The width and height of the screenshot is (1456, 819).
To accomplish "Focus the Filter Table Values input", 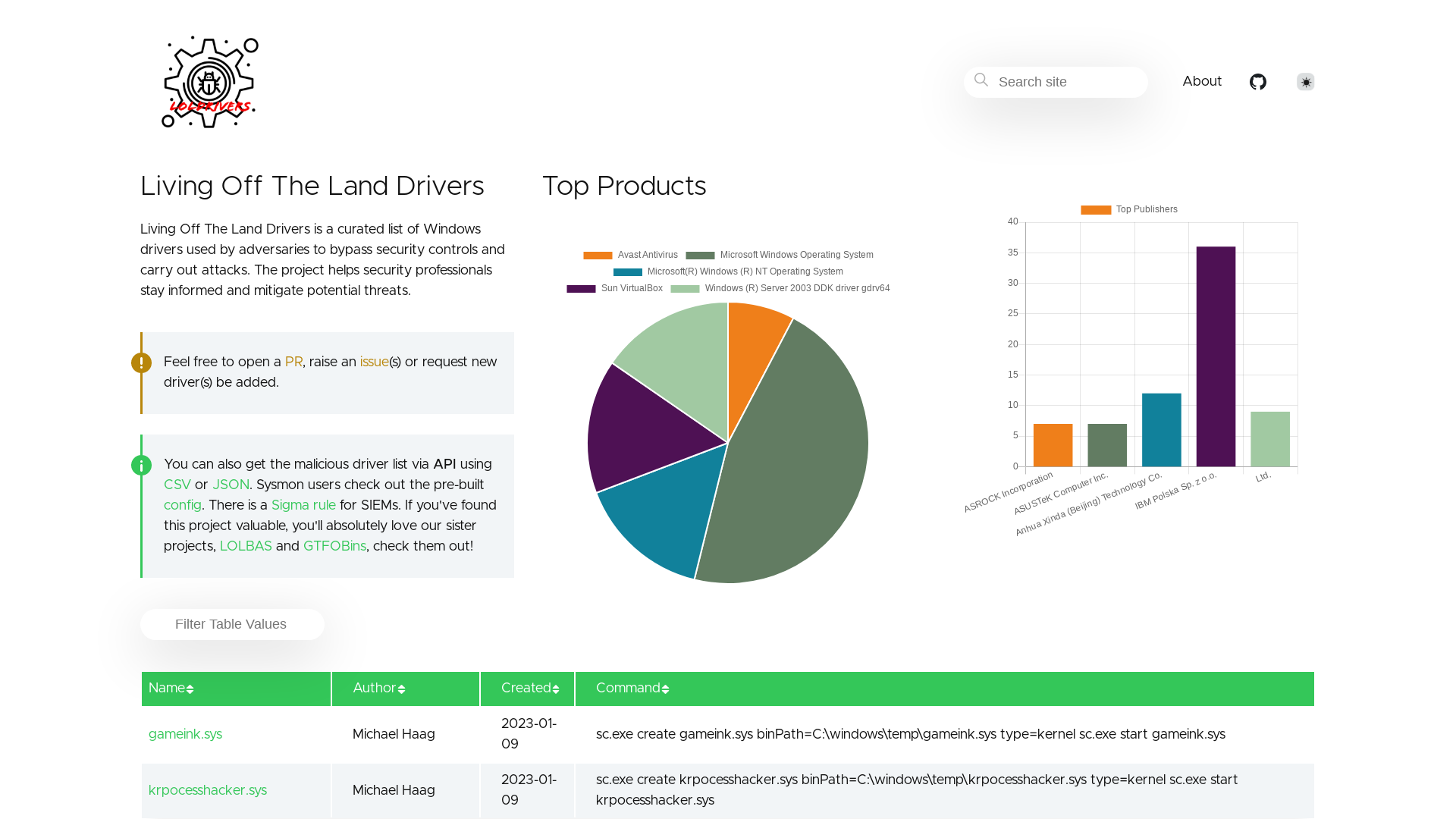I will 232,624.
